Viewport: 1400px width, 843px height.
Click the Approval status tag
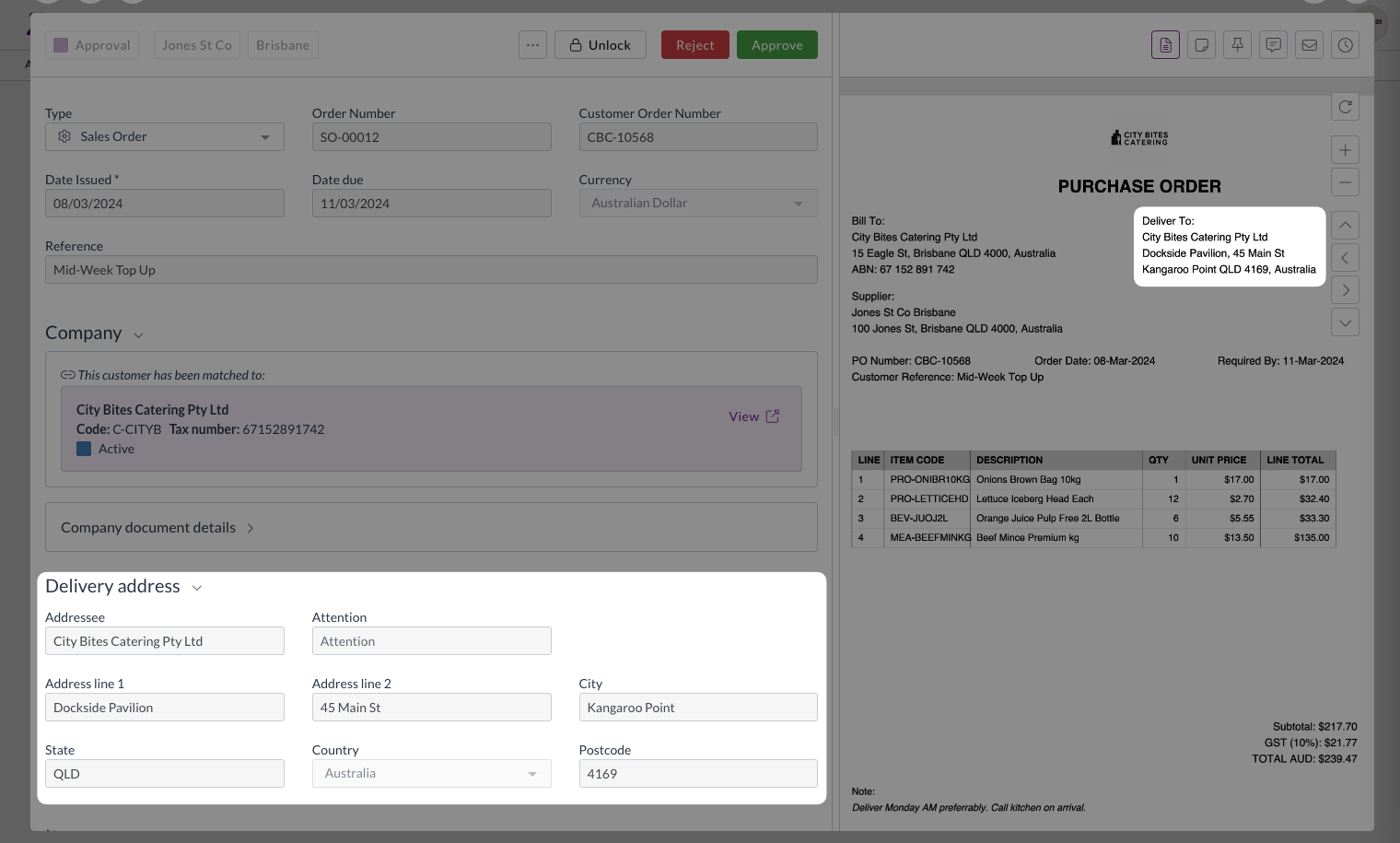(92, 44)
